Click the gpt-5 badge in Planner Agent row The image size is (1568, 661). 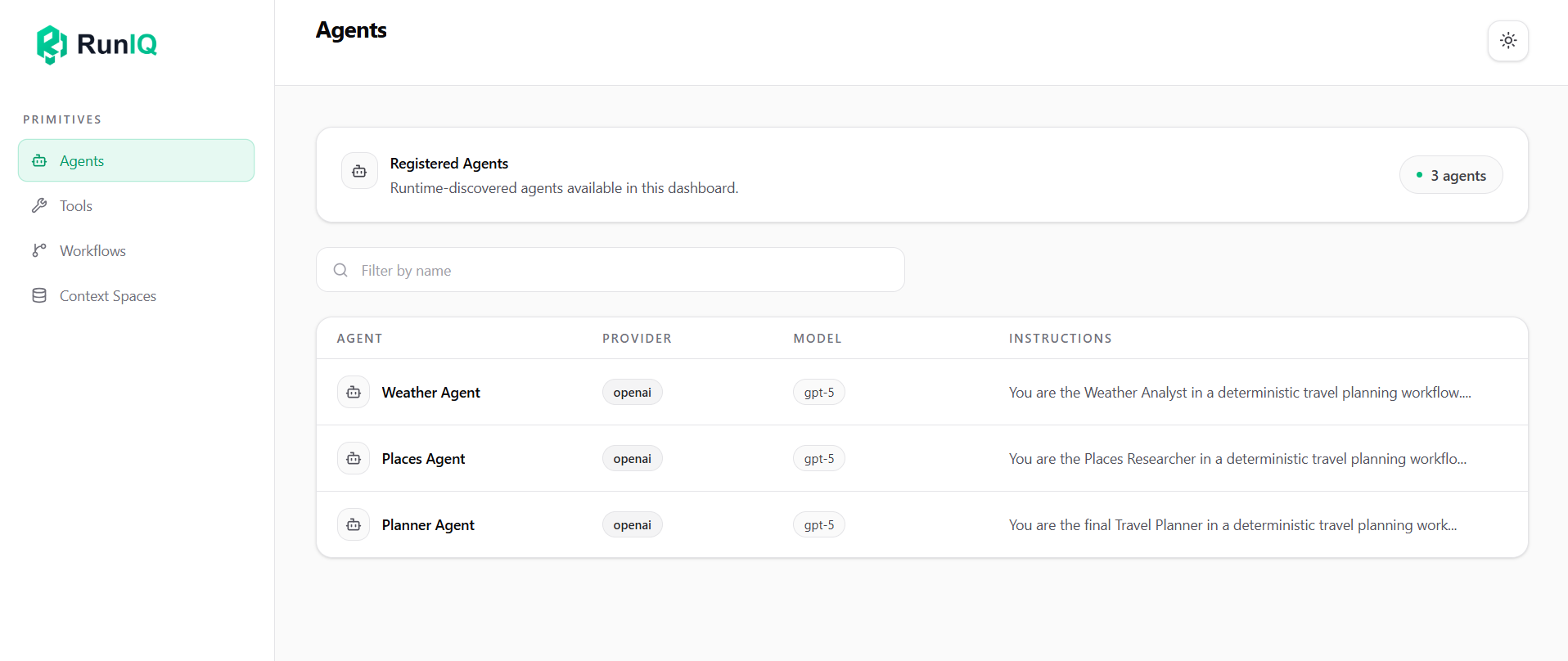tap(818, 524)
